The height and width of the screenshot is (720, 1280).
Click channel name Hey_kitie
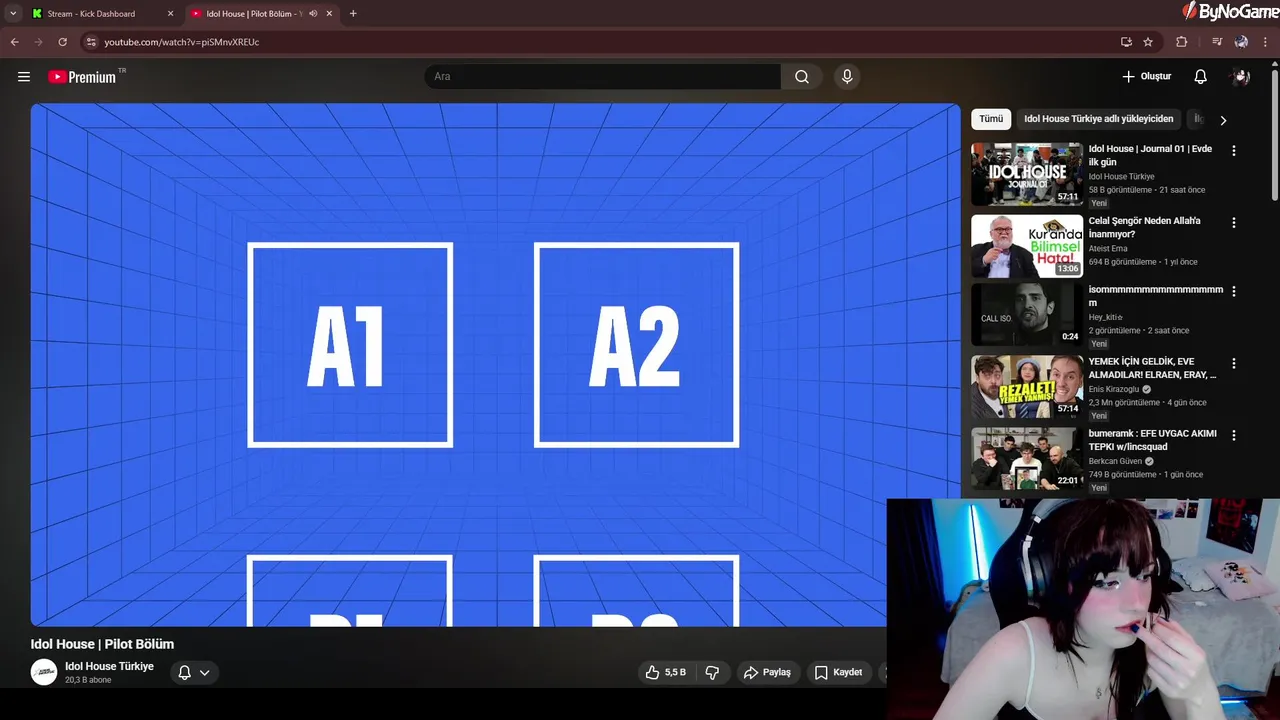click(1106, 317)
